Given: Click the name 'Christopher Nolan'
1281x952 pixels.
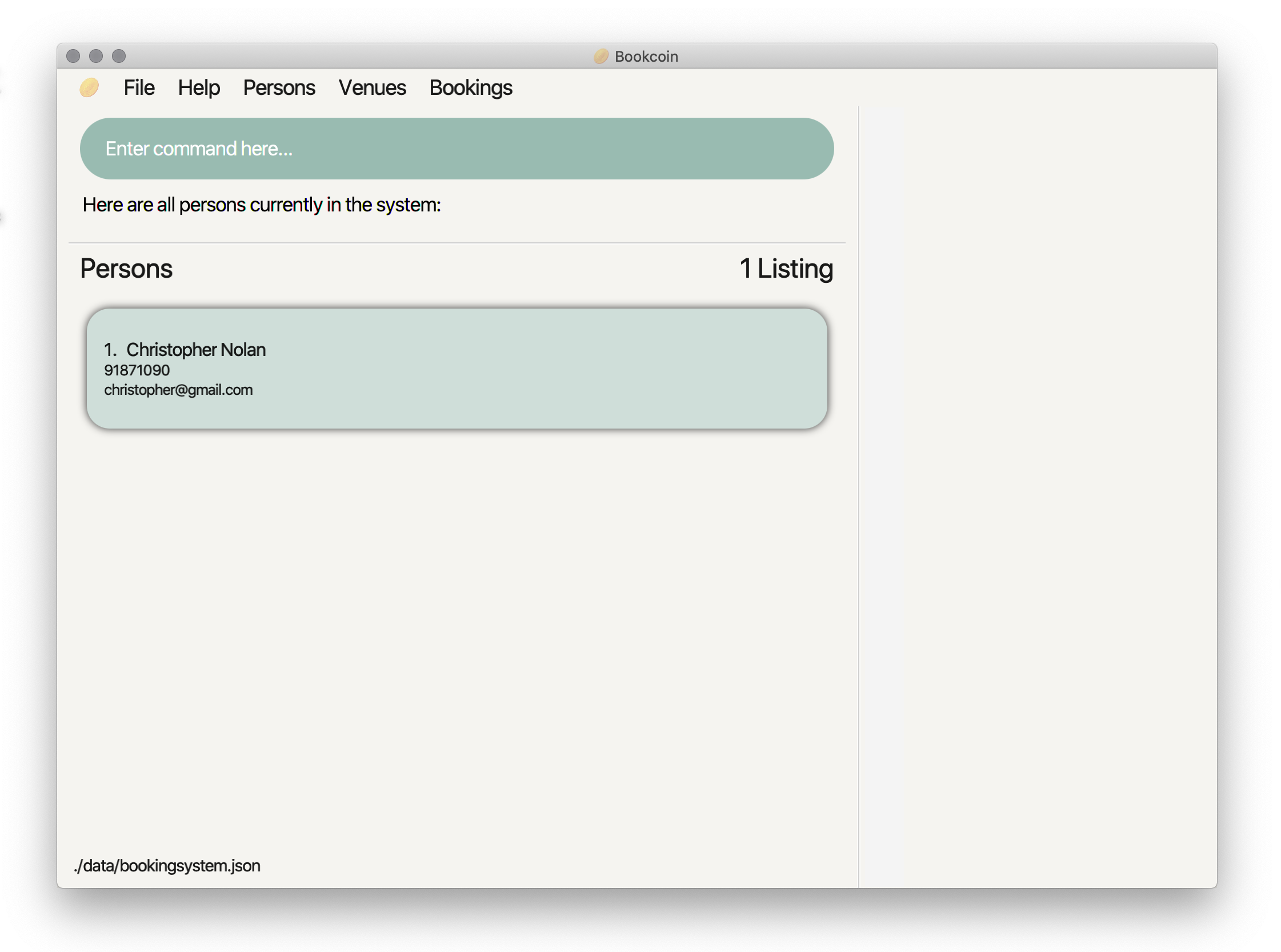Looking at the screenshot, I should pos(196,350).
